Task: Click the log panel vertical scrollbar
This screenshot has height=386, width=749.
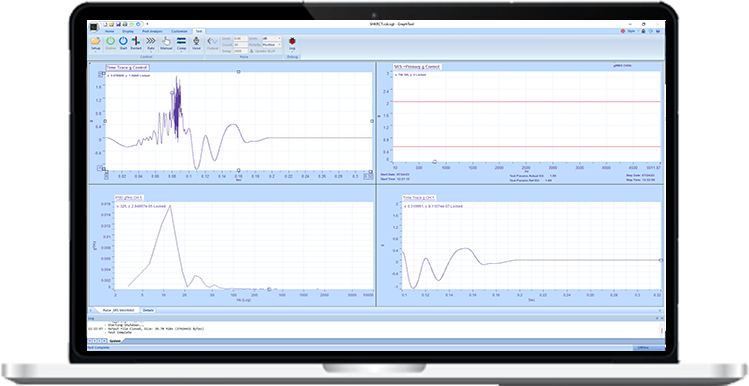Action: tap(662, 330)
